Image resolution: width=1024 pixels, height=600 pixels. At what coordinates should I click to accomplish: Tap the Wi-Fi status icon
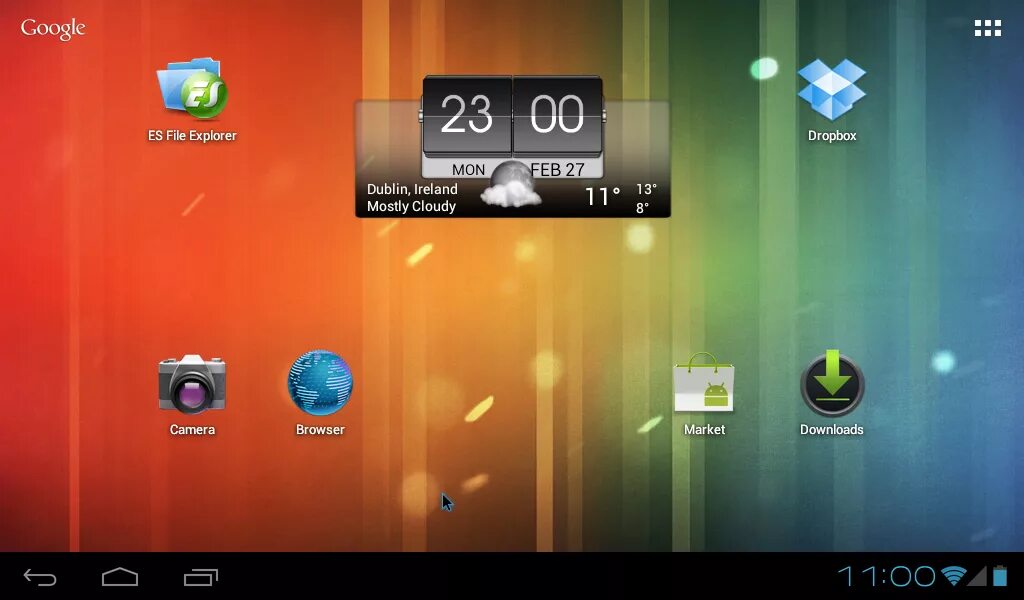(953, 576)
